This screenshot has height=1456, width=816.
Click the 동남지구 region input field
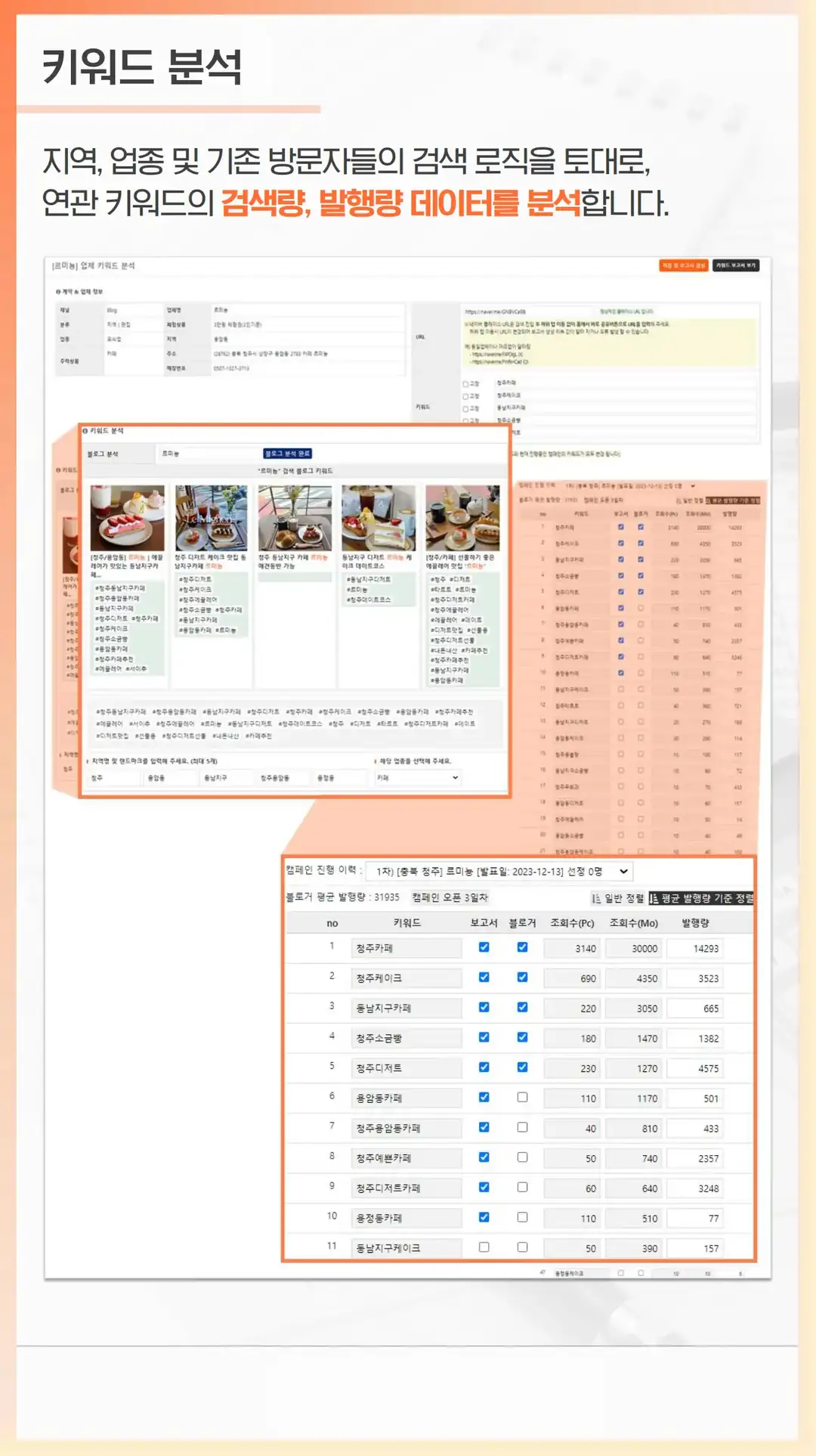pyautogui.click(x=228, y=777)
